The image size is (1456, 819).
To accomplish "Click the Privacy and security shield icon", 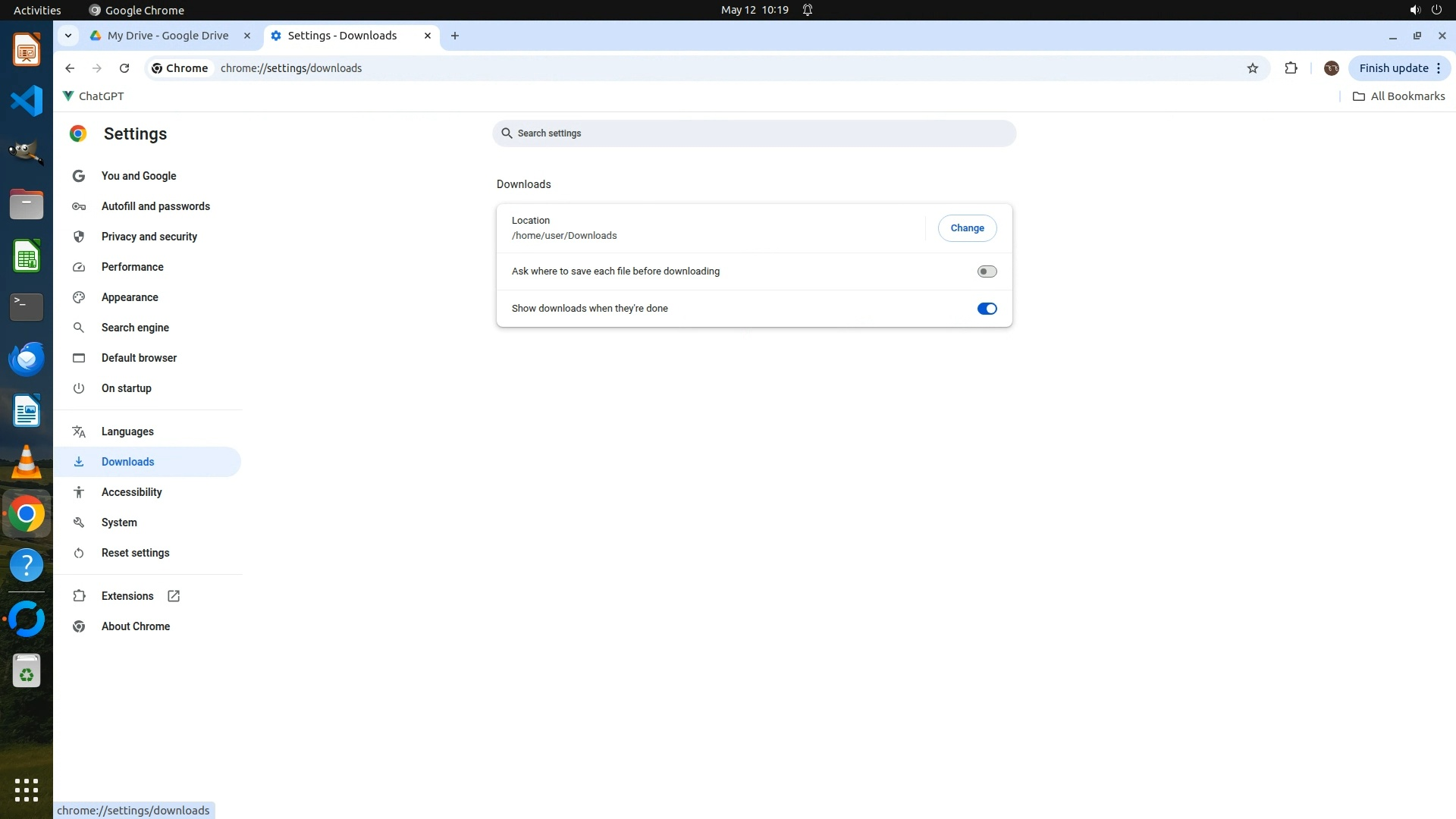I will 79,237.
